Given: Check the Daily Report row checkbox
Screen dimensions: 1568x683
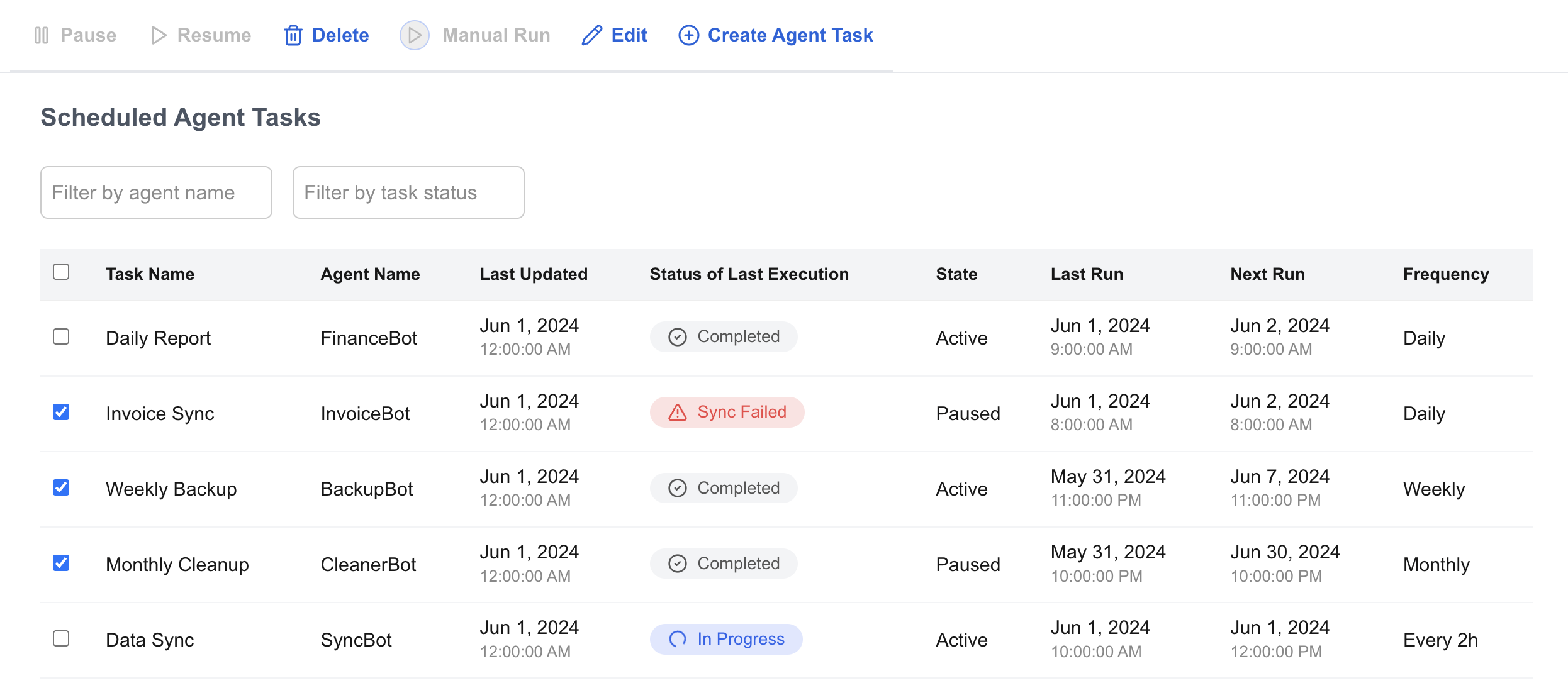Looking at the screenshot, I should [x=61, y=337].
